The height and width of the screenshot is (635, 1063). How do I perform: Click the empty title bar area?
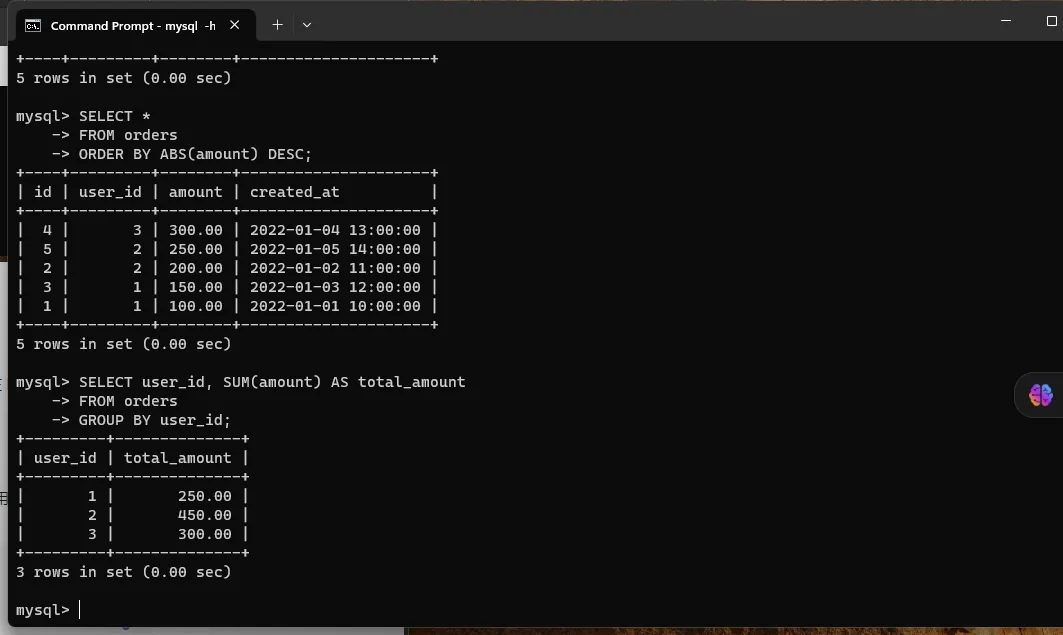tap(650, 22)
